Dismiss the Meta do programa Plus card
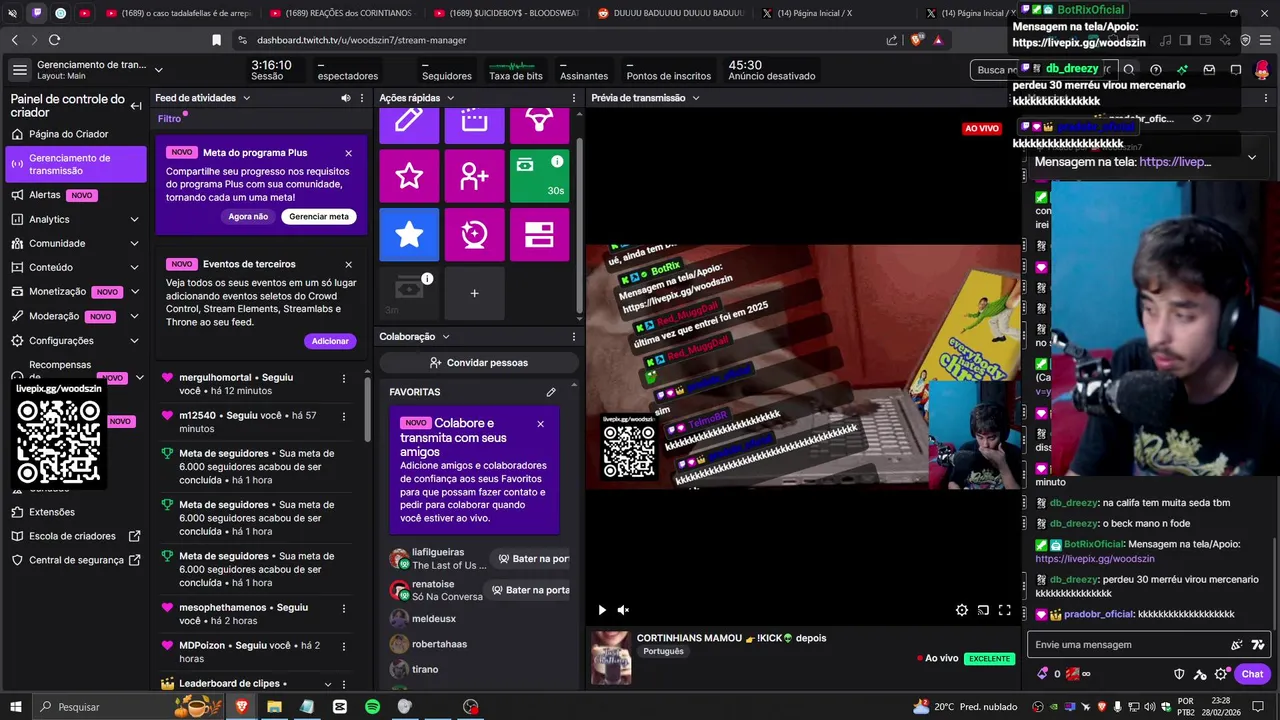 point(348,153)
